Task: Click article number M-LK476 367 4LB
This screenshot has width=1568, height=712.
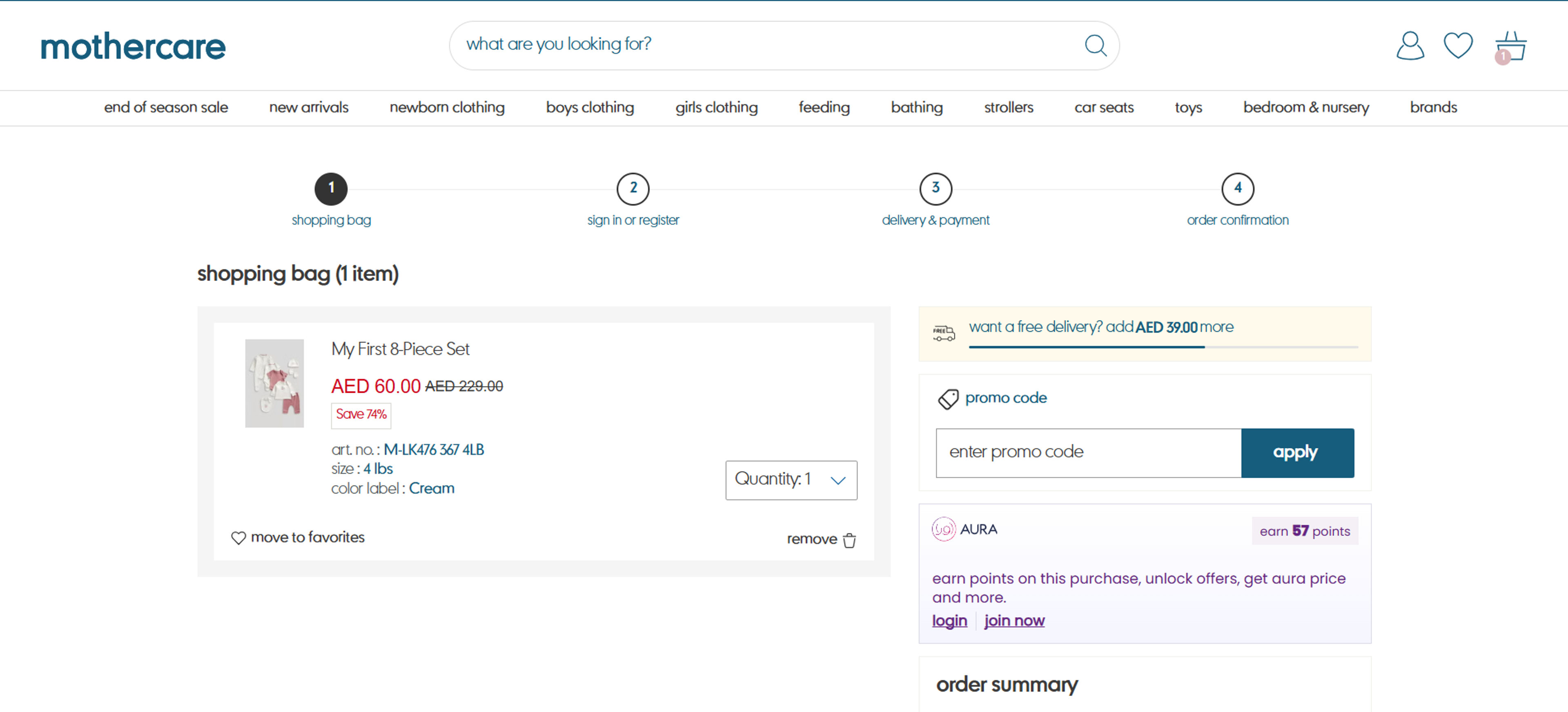Action: click(x=433, y=450)
